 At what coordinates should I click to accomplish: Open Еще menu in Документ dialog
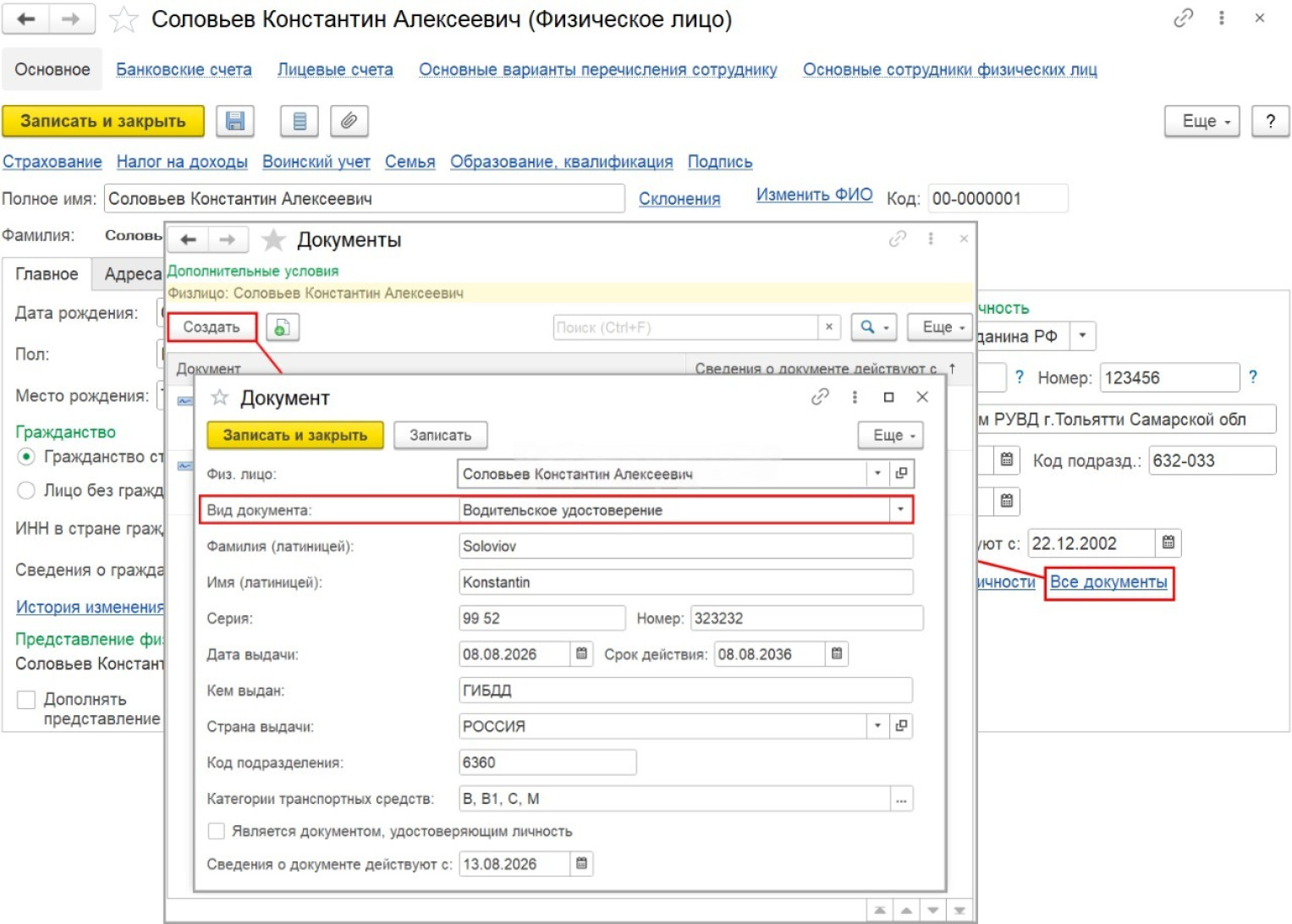pyautogui.click(x=891, y=435)
